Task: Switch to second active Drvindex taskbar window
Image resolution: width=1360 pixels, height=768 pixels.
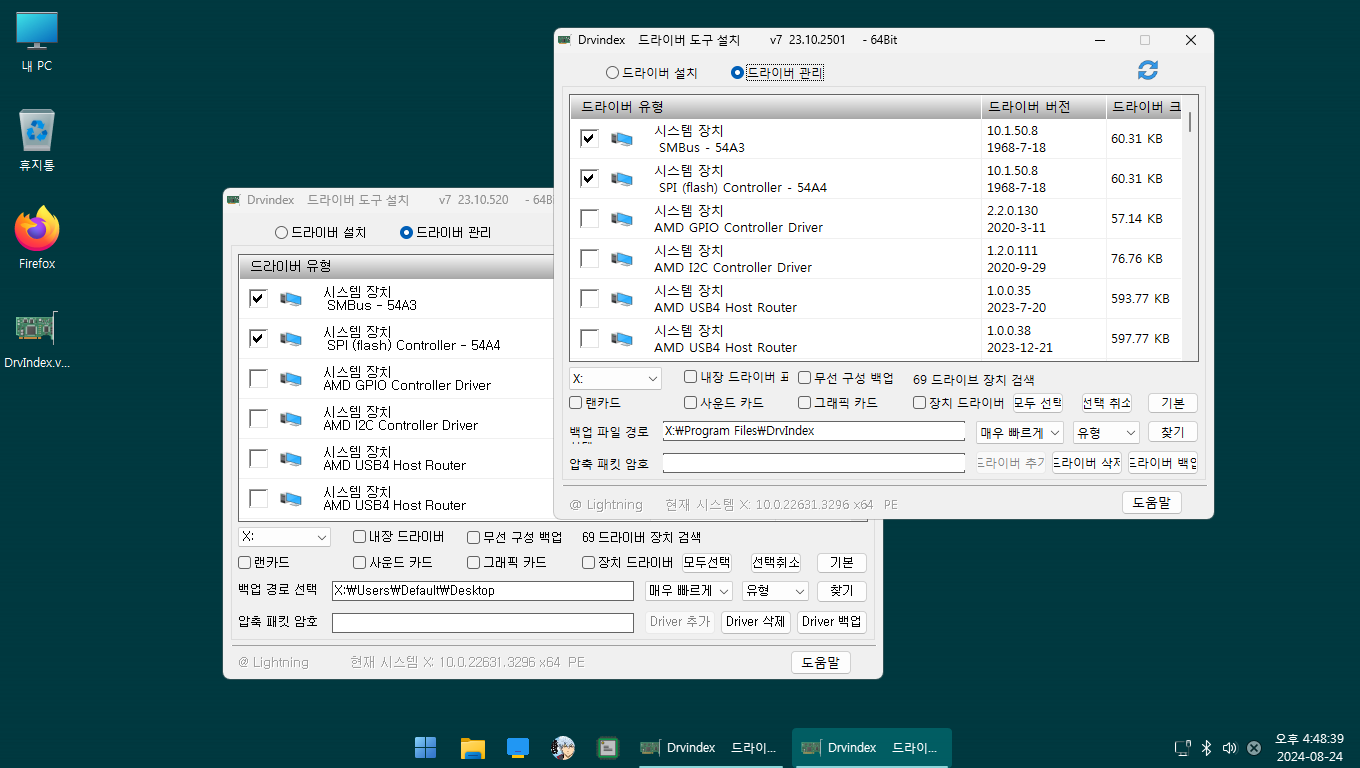Action: click(x=872, y=748)
